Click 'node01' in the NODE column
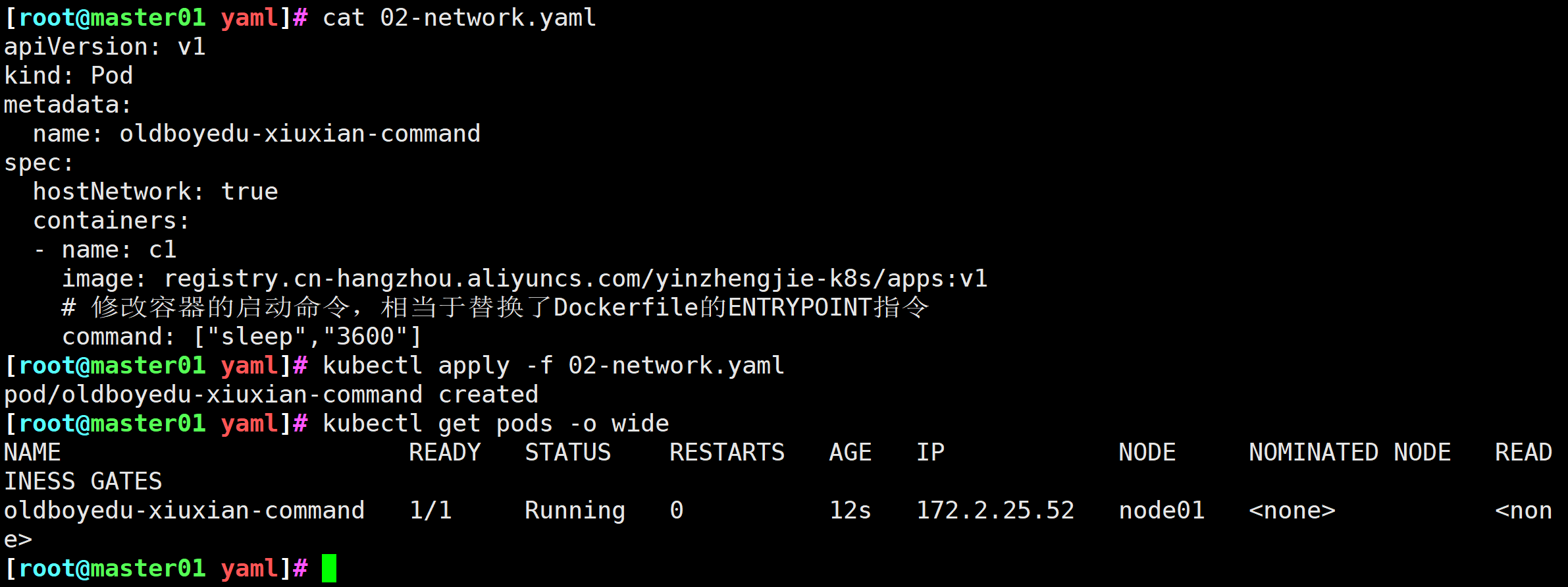The height and width of the screenshot is (587, 1568). click(1161, 511)
